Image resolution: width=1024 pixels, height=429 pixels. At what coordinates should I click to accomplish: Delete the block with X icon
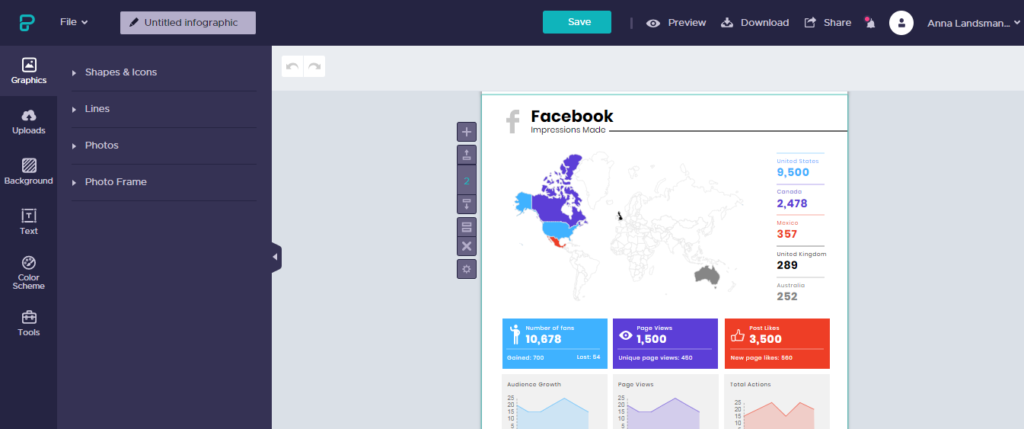tap(466, 246)
